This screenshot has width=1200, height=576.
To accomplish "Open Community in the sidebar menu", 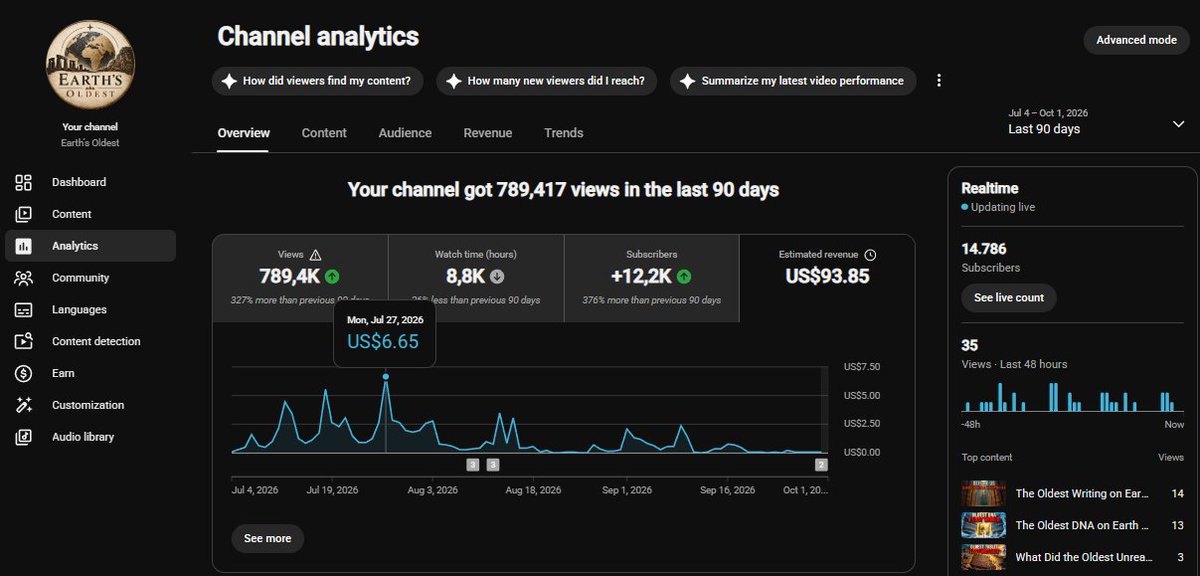I will click(90, 278).
